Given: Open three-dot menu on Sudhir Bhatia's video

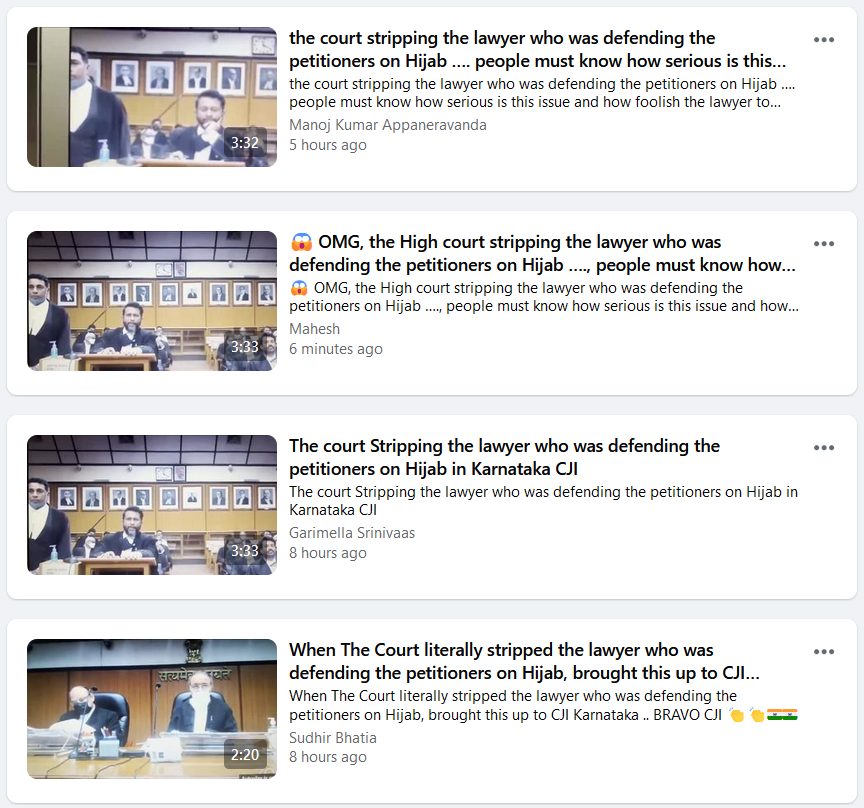Looking at the screenshot, I should (x=823, y=651).
